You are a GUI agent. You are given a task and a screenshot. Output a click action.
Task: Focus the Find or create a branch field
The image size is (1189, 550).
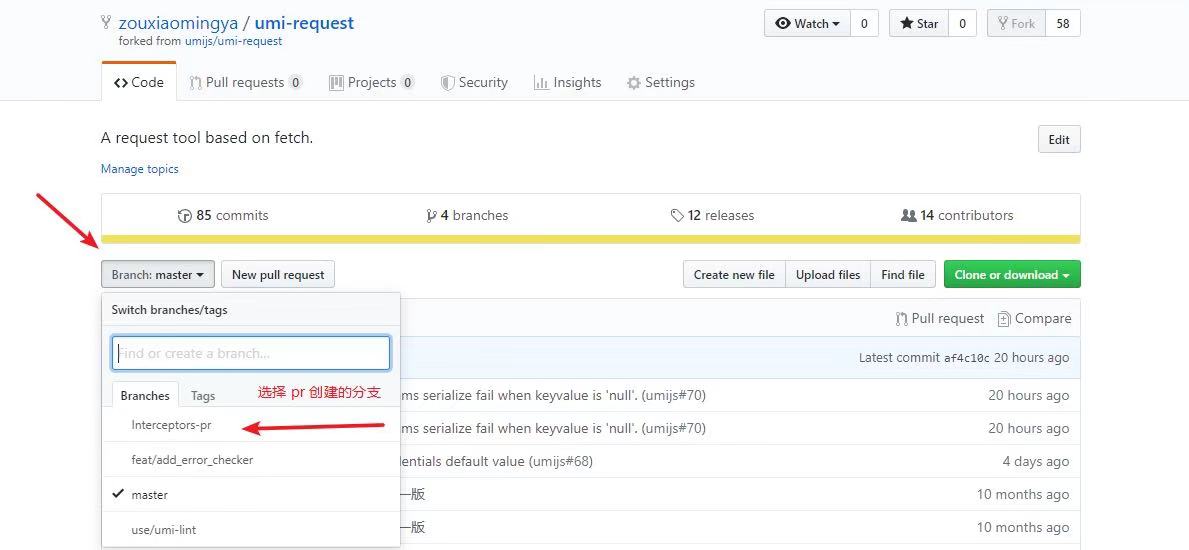click(251, 354)
